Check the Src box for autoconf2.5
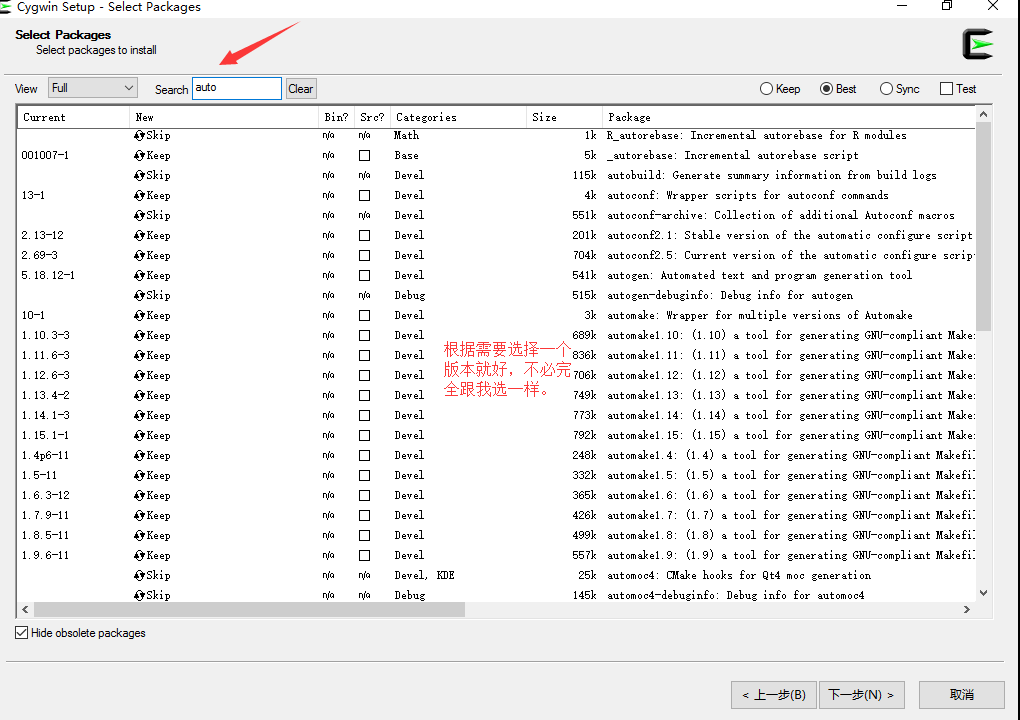 pyautogui.click(x=364, y=256)
